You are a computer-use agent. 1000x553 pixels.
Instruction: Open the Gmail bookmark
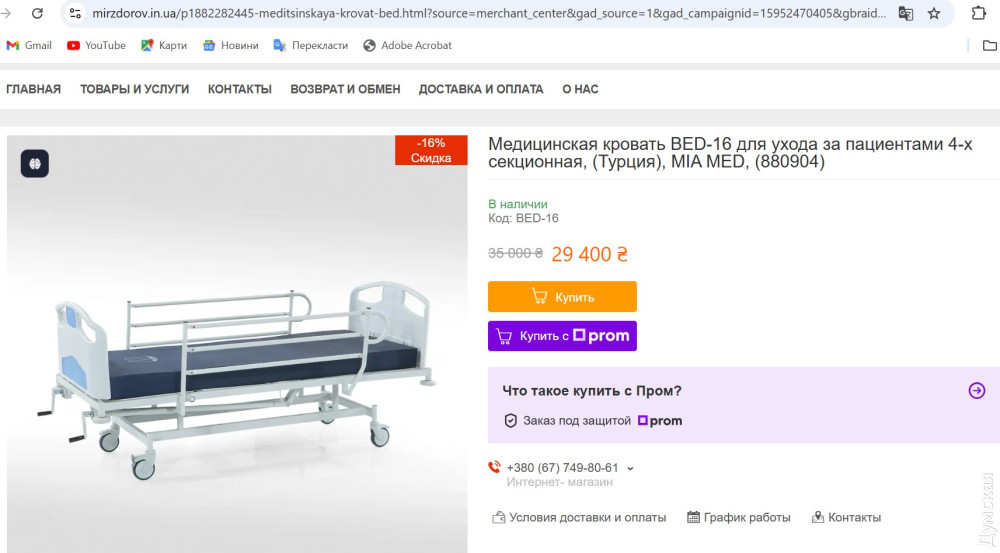pos(29,45)
